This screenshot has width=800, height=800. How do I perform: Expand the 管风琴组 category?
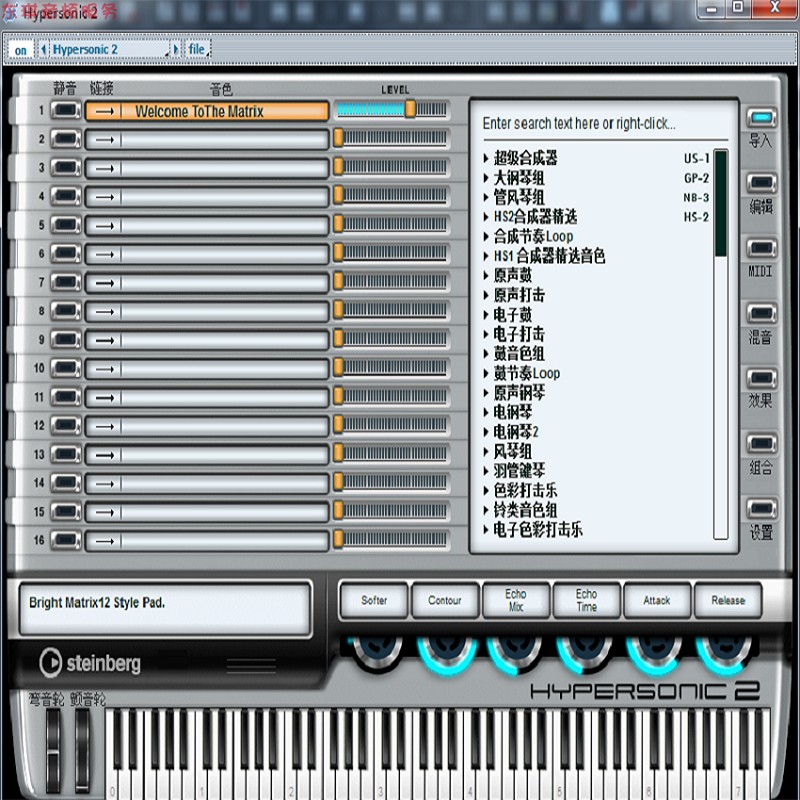486,197
